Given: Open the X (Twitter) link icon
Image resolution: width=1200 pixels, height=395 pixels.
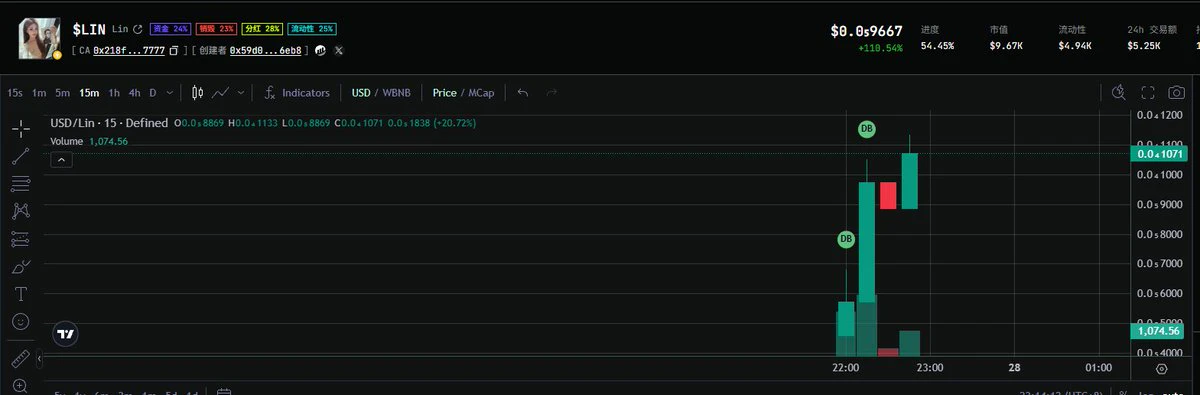Looking at the screenshot, I should pos(338,50).
